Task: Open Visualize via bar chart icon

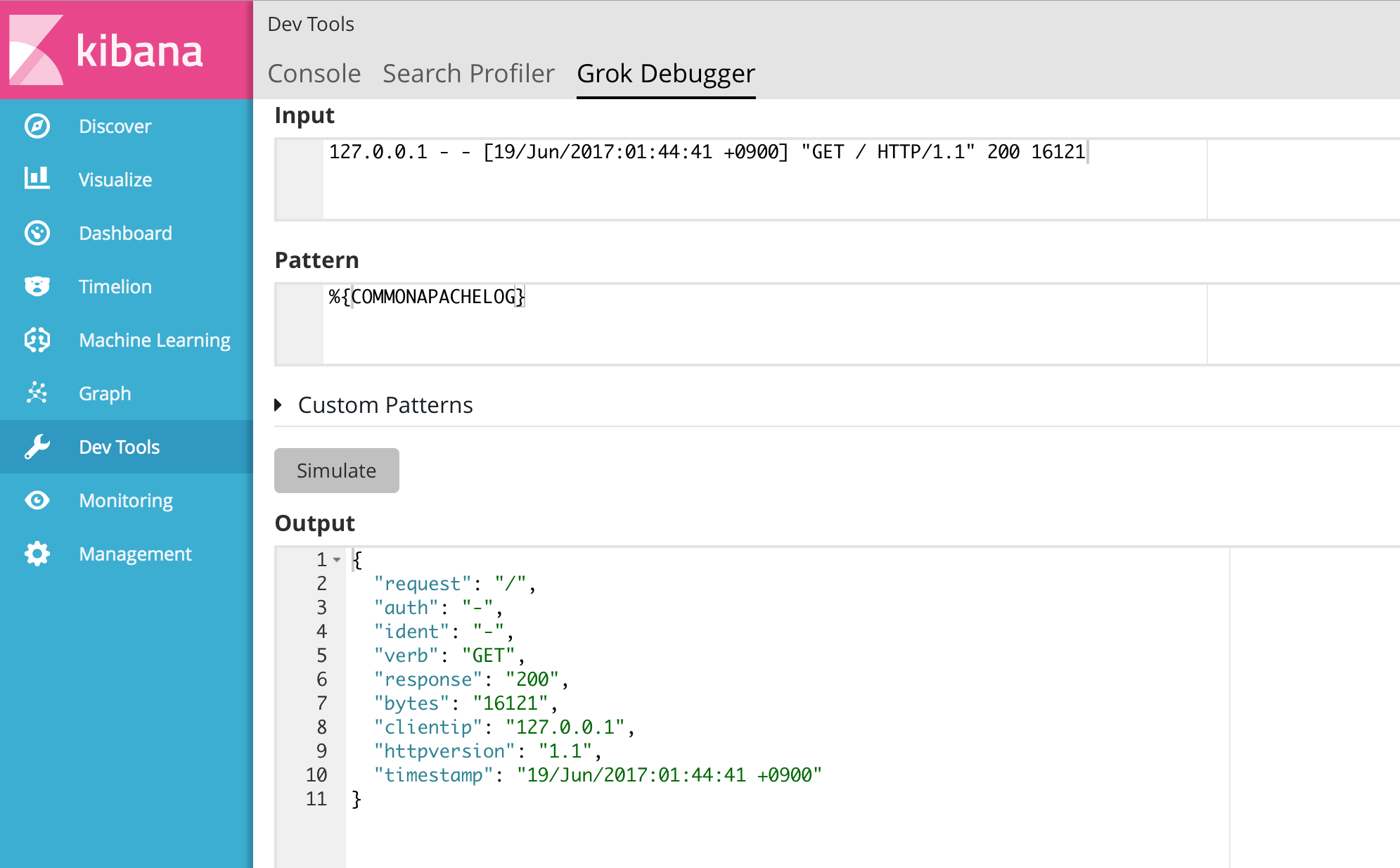Action: [37, 179]
